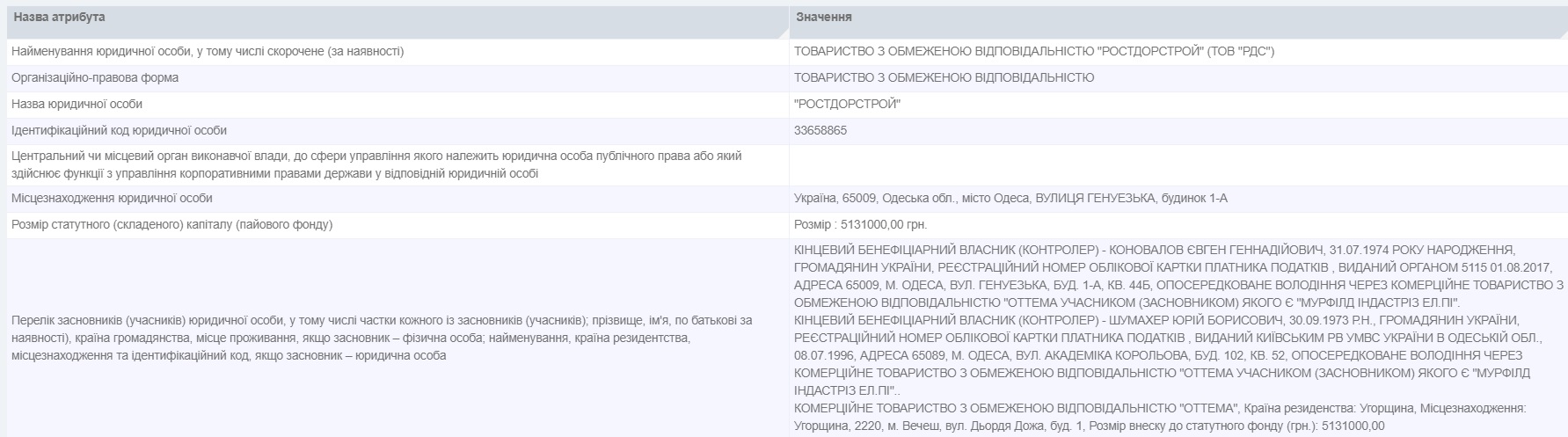The height and width of the screenshot is (437, 1568).
Task: Click the 'ТОВАРИСТВО З ОБМЕЖЕНОЮ ВІДПОВІДАЛЬНІСТЮ' legal form value
Action: pyautogui.click(x=944, y=78)
